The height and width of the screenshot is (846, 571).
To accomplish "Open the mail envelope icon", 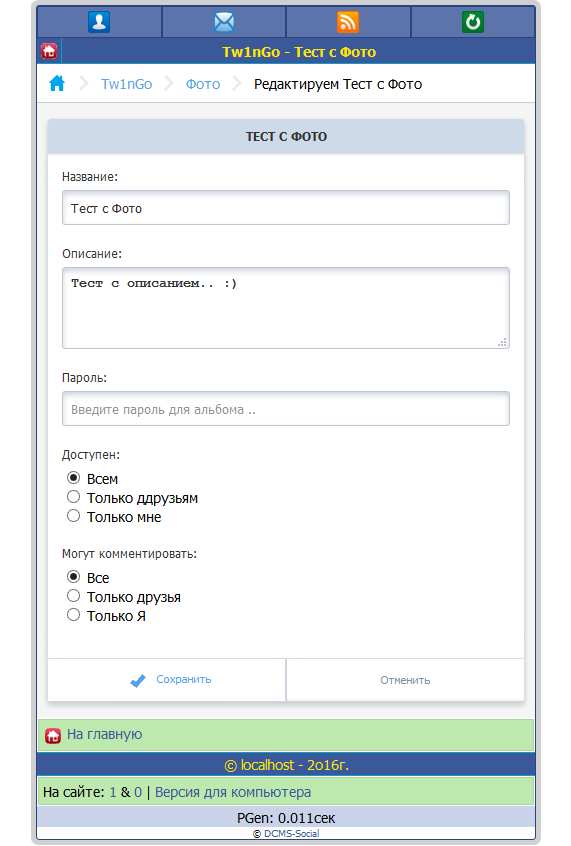I will [x=224, y=22].
